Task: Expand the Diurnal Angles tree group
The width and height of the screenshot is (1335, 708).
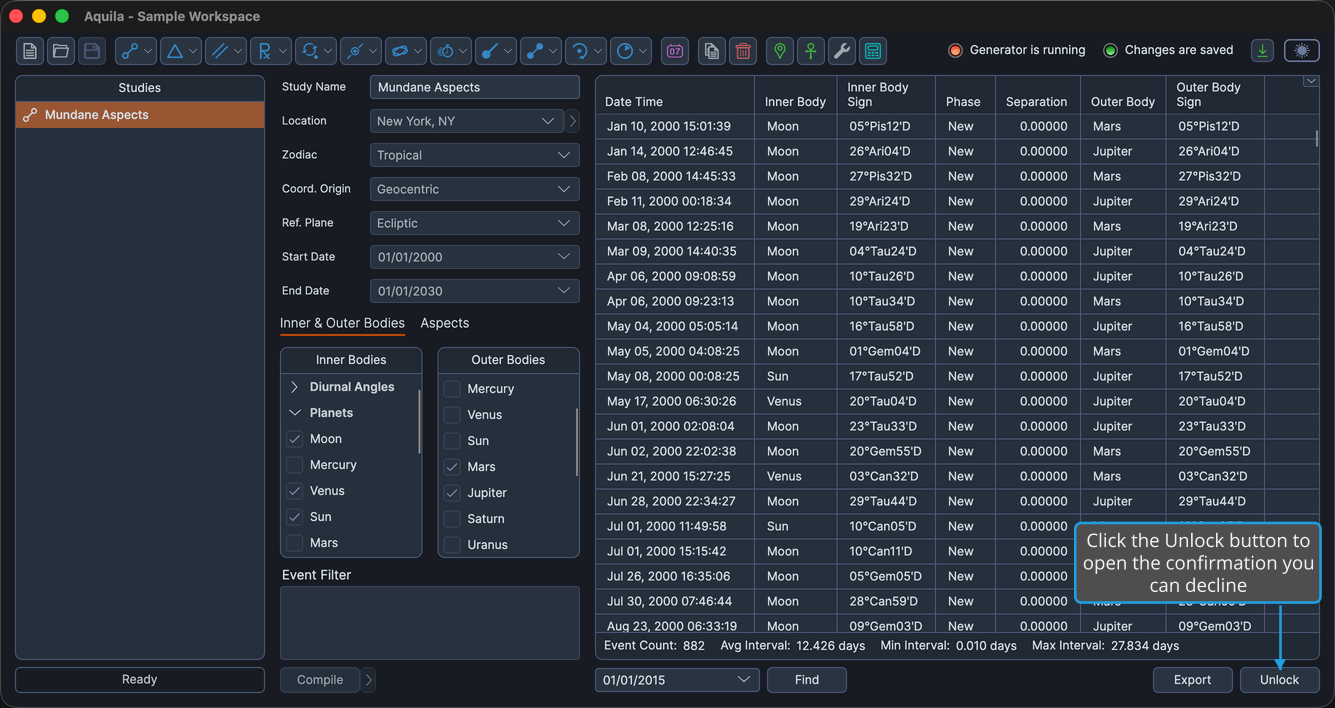Action: [x=294, y=387]
